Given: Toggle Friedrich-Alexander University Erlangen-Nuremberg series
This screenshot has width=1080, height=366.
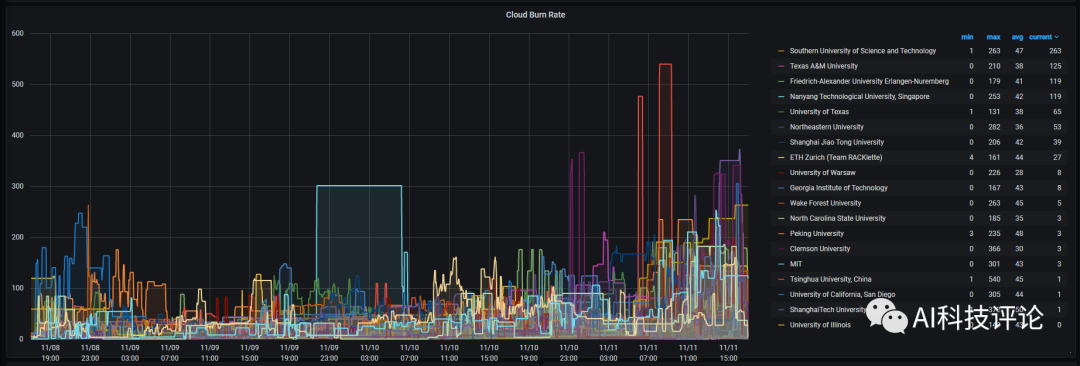Looking at the screenshot, I should [x=869, y=81].
